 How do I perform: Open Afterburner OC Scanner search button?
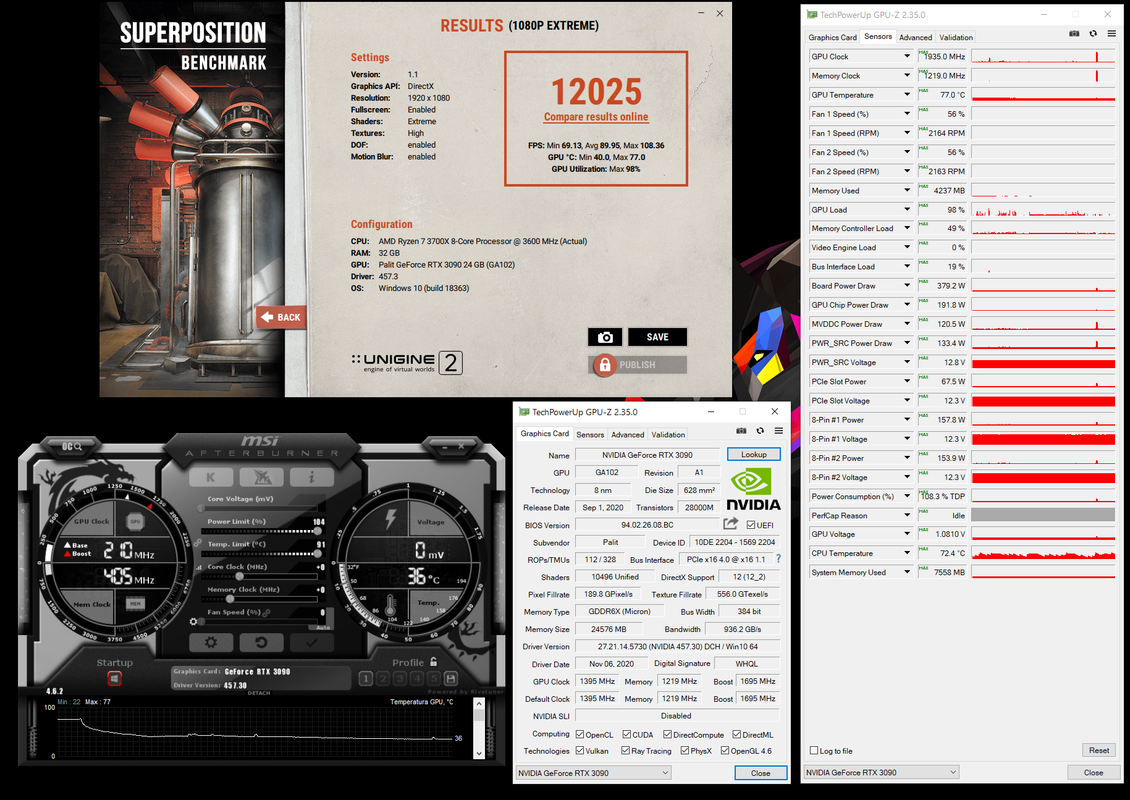pyautogui.click(x=72, y=447)
